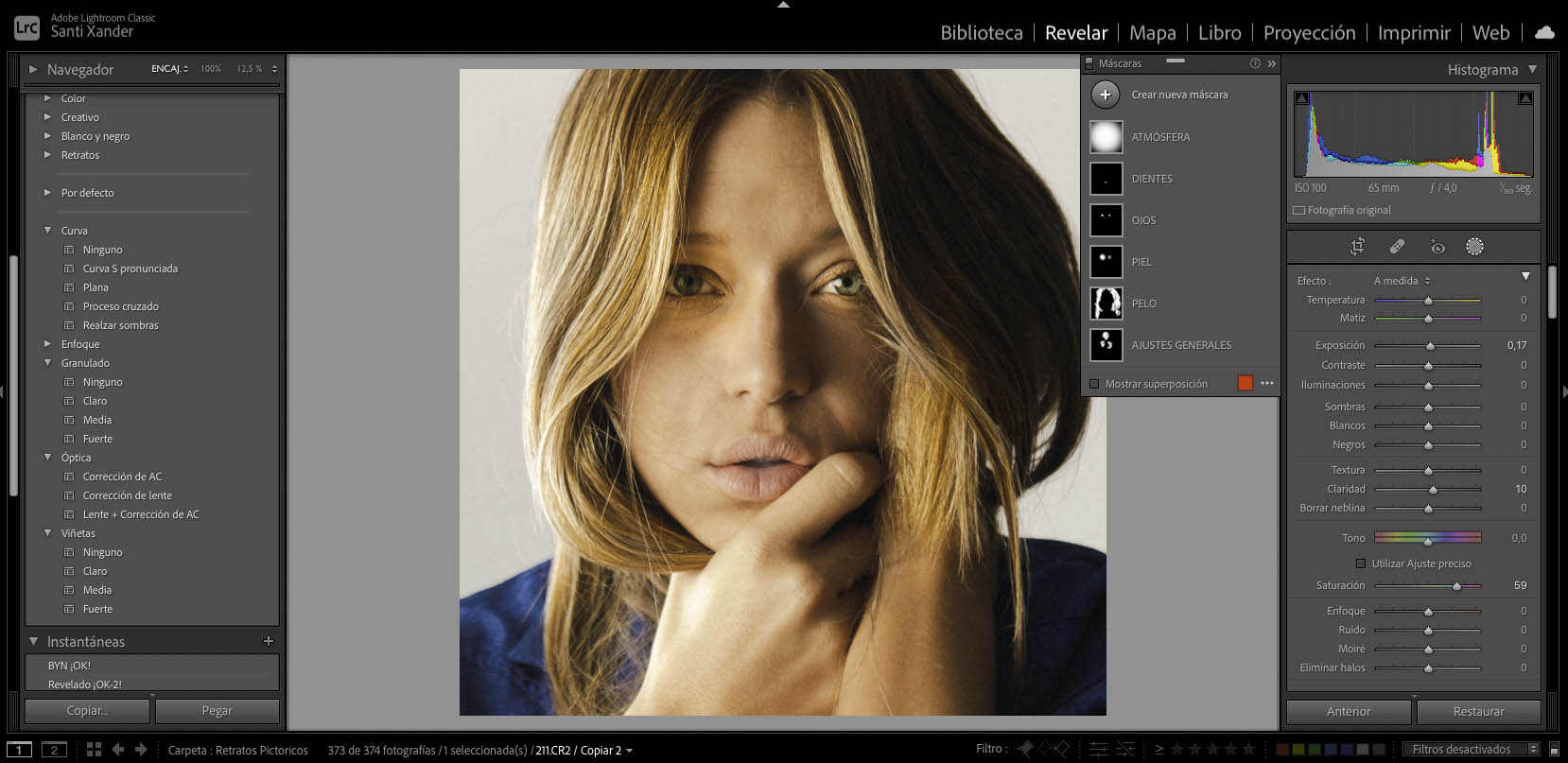The image size is (1568, 763).
Task: Toggle shadow clipping indicator in histogram
Action: (1302, 98)
